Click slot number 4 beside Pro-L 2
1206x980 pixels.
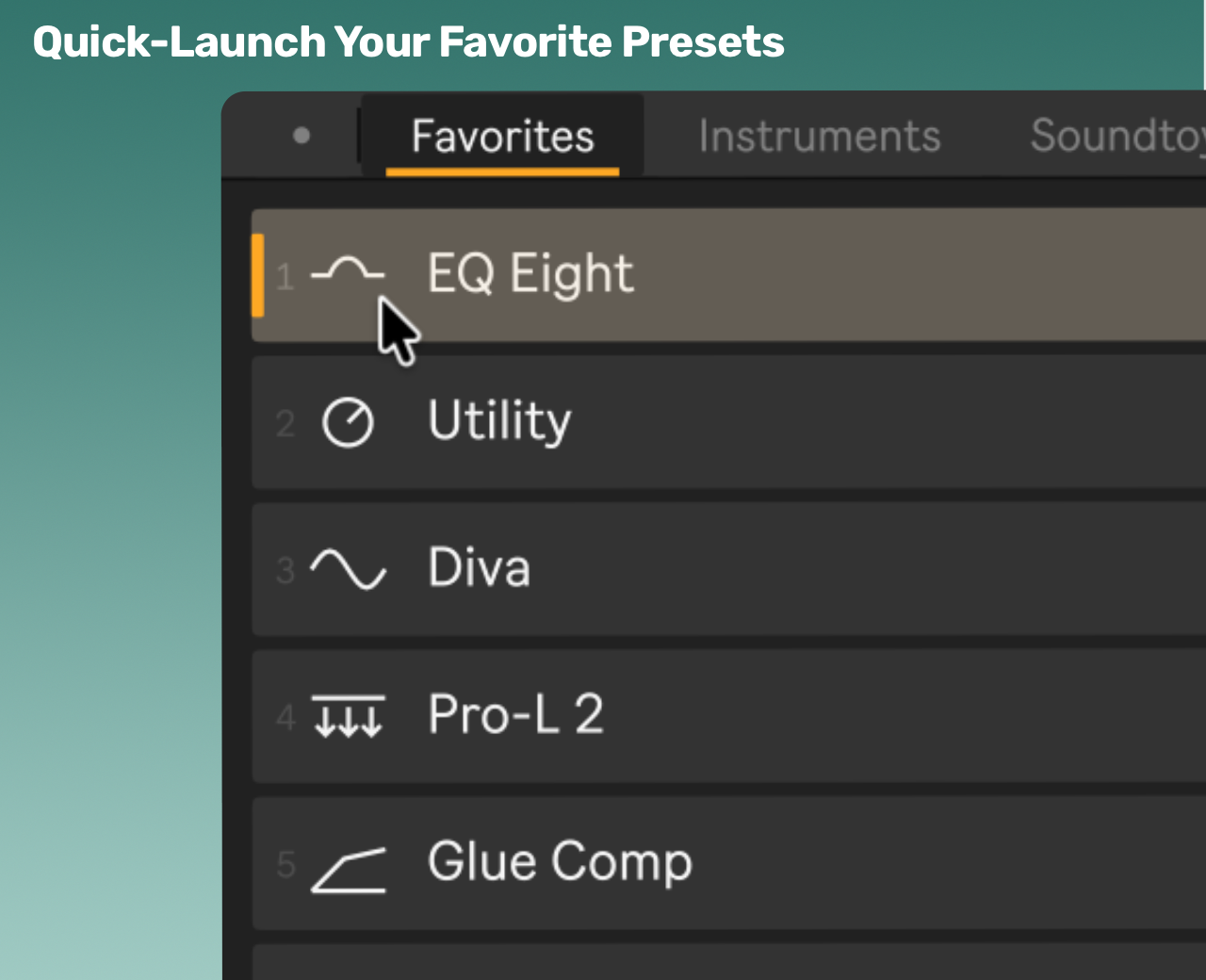285,717
